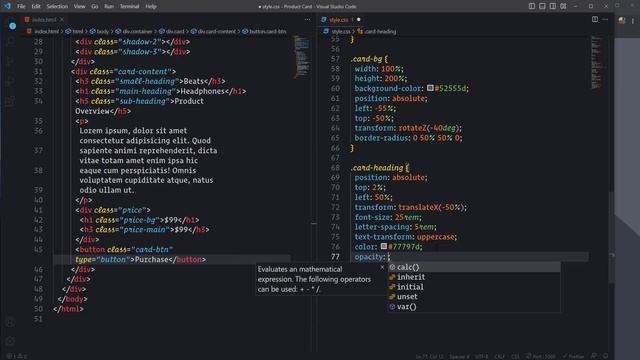Open the Help menu

pyautogui.click(x=151, y=7)
